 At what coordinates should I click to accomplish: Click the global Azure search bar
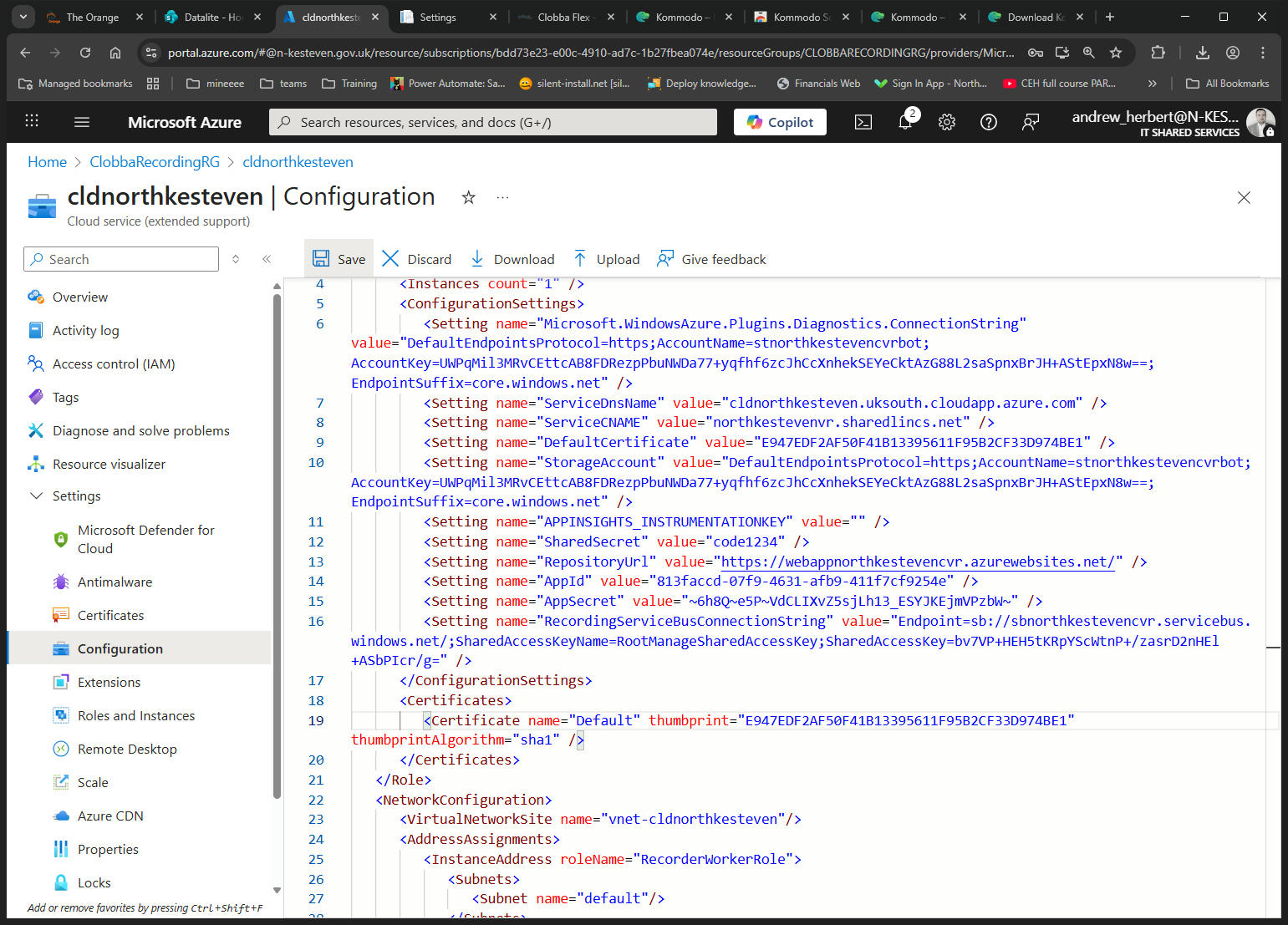[x=493, y=122]
